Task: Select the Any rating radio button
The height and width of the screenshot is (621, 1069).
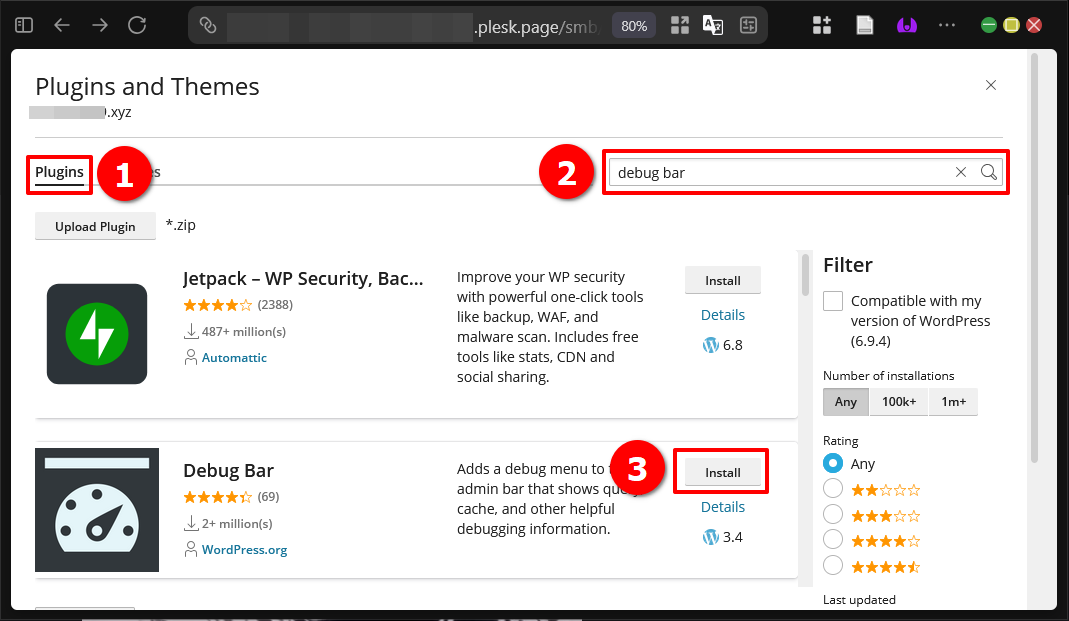Action: pyautogui.click(x=832, y=464)
